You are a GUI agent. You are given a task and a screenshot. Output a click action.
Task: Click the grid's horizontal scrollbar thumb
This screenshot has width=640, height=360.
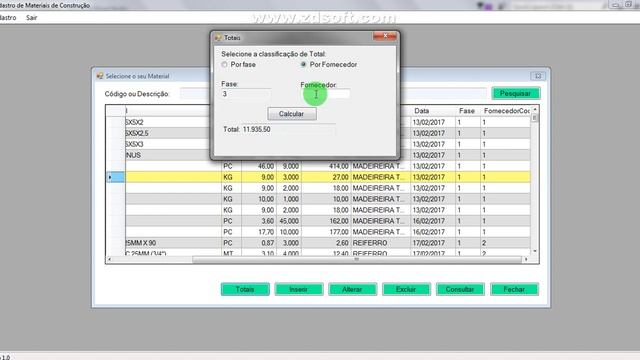pos(357,259)
